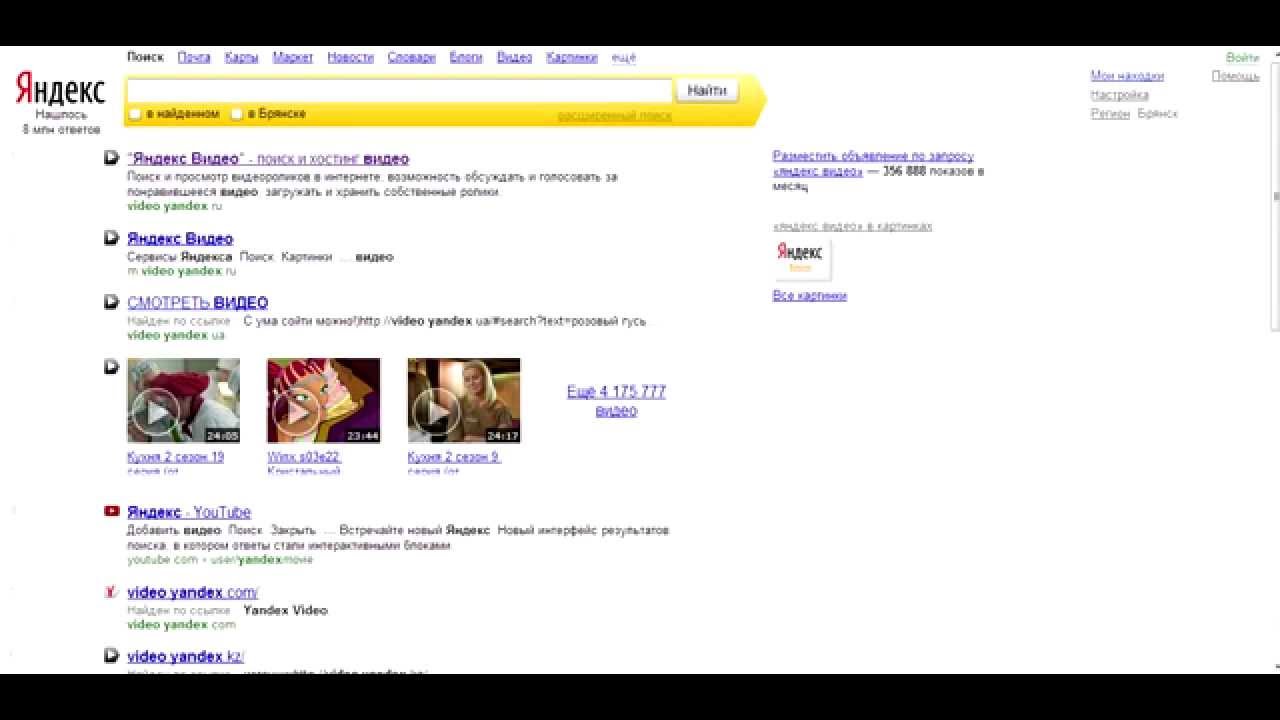Enable the "в Брянске" checkbox
The image size is (1280, 720).
(x=237, y=114)
